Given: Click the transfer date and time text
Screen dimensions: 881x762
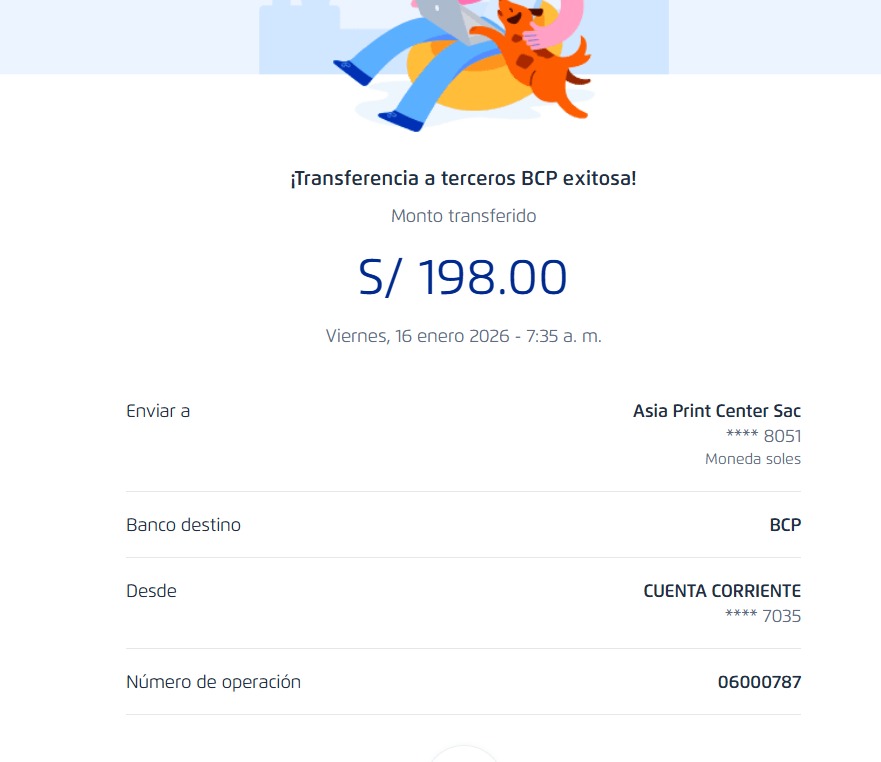Looking at the screenshot, I should (x=463, y=336).
